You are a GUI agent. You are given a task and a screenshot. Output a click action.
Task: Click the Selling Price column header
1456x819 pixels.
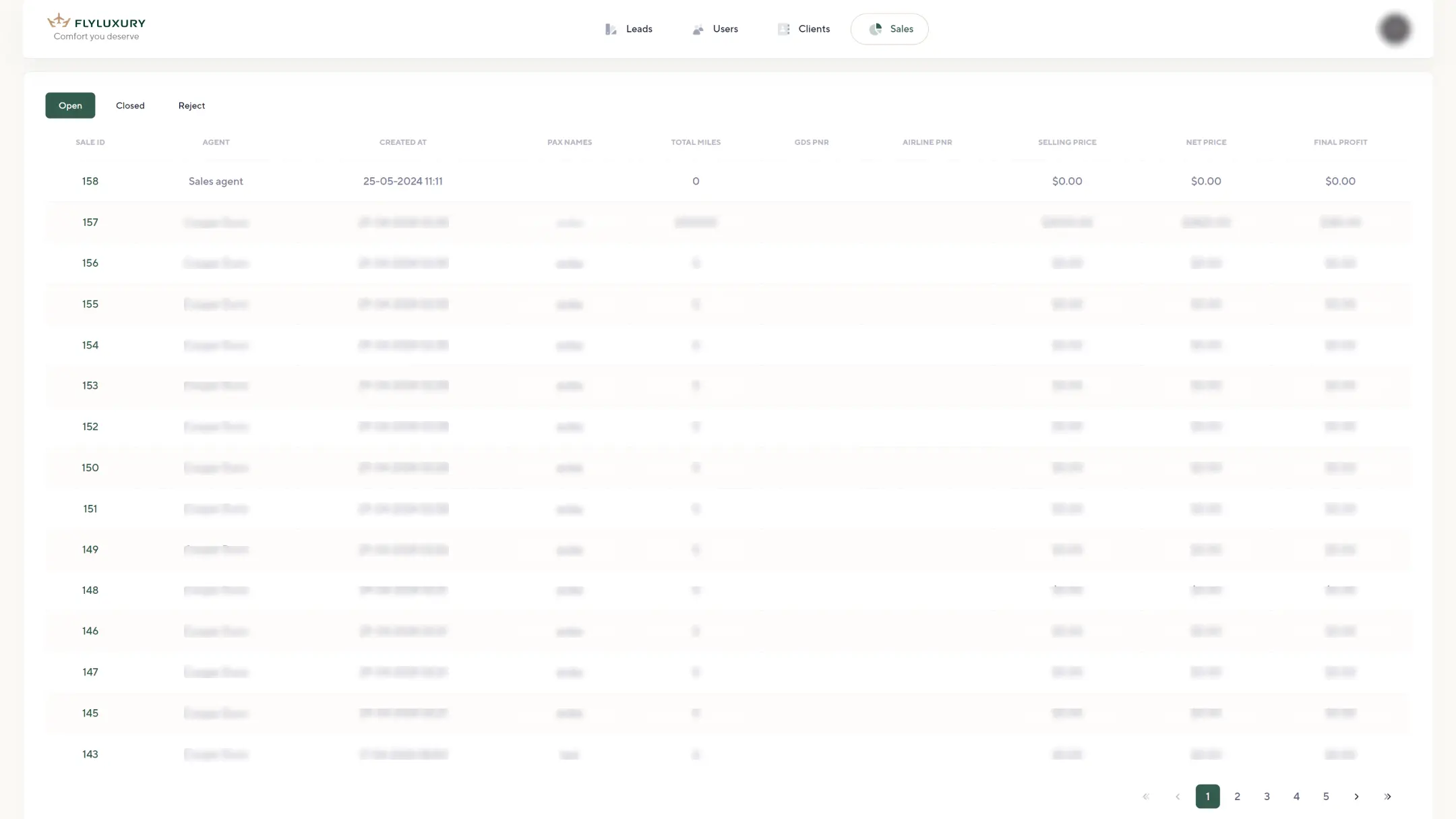(x=1066, y=142)
